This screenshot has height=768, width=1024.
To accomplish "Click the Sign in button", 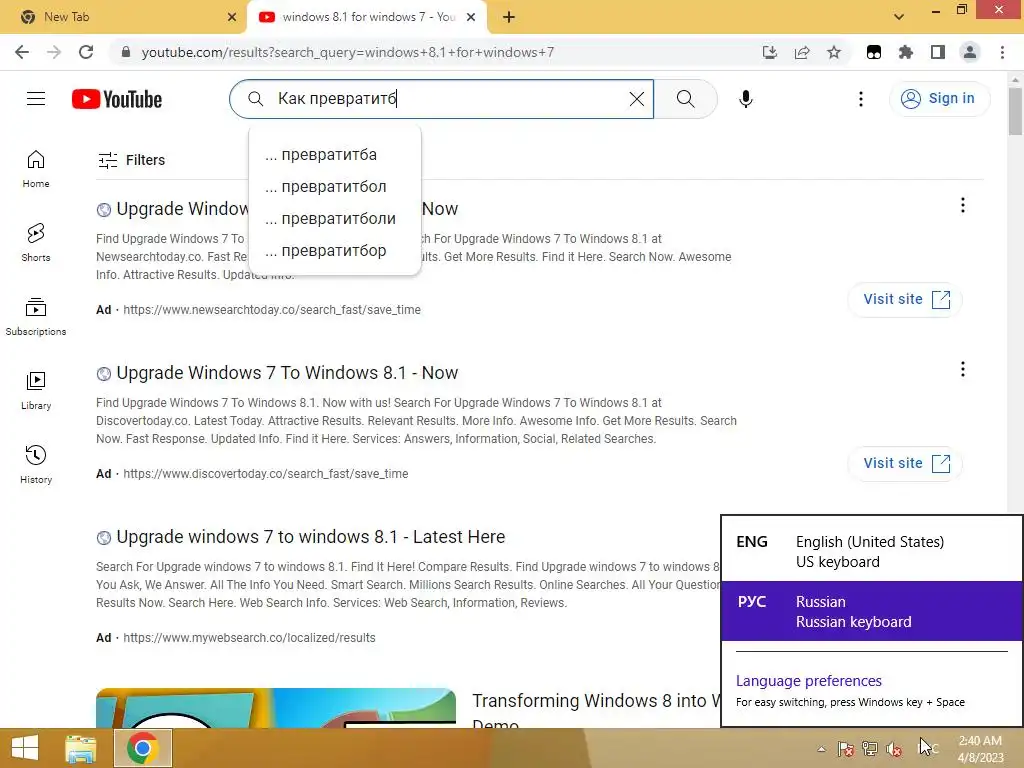I will (938, 99).
